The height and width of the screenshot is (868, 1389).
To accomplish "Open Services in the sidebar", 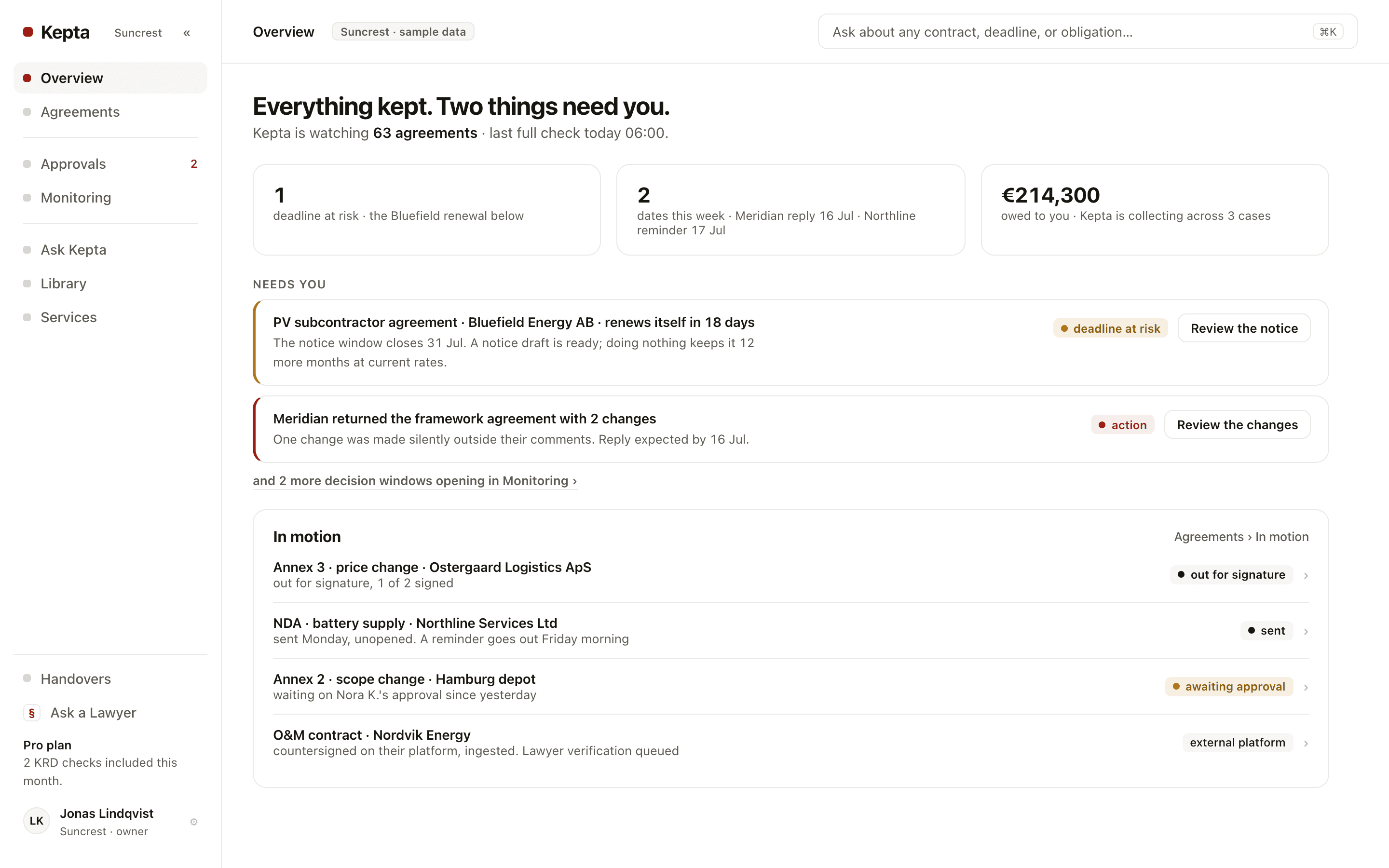I will [x=110, y=317].
